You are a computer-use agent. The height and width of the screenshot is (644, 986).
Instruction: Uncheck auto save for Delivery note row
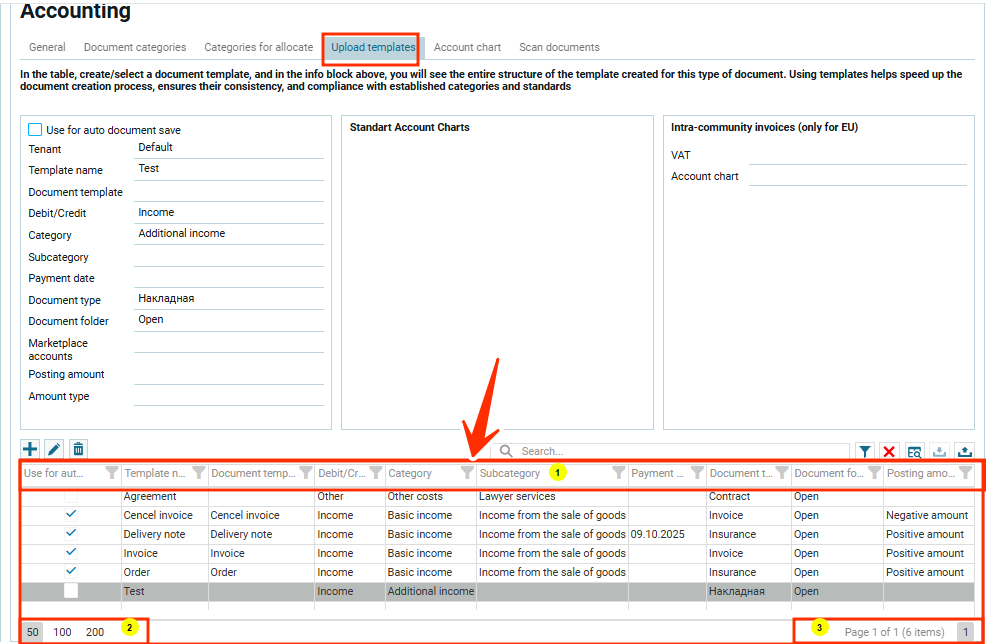tap(71, 534)
